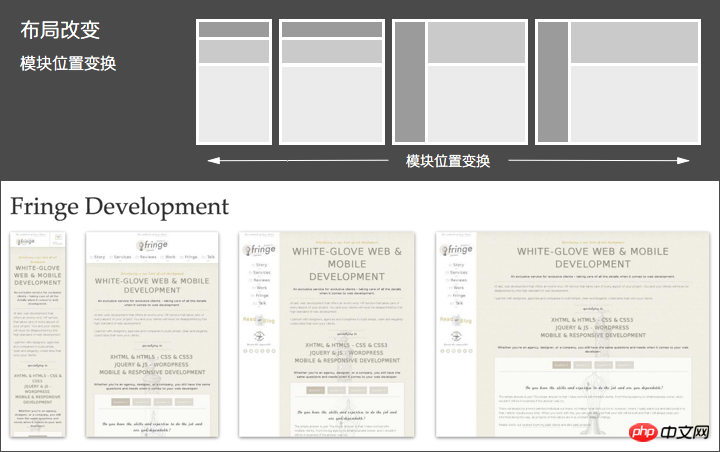720x452 pixels.
Task: Click the narrower wireframe diagram with a left sidebar
Action: (460, 82)
